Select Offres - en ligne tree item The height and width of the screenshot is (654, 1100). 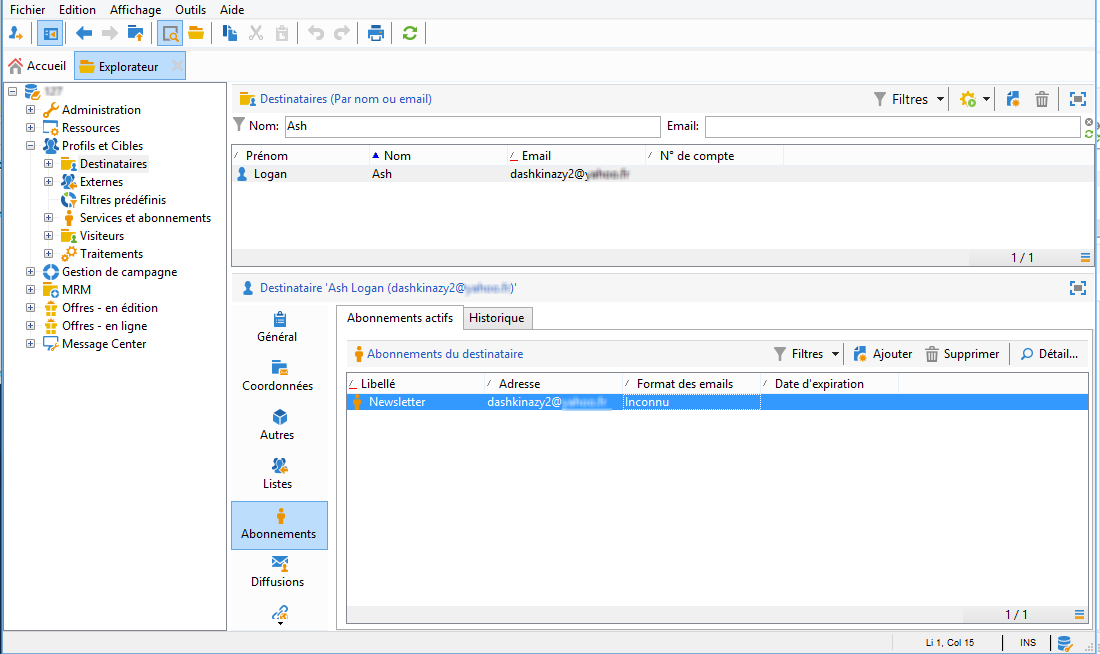[x=105, y=326]
